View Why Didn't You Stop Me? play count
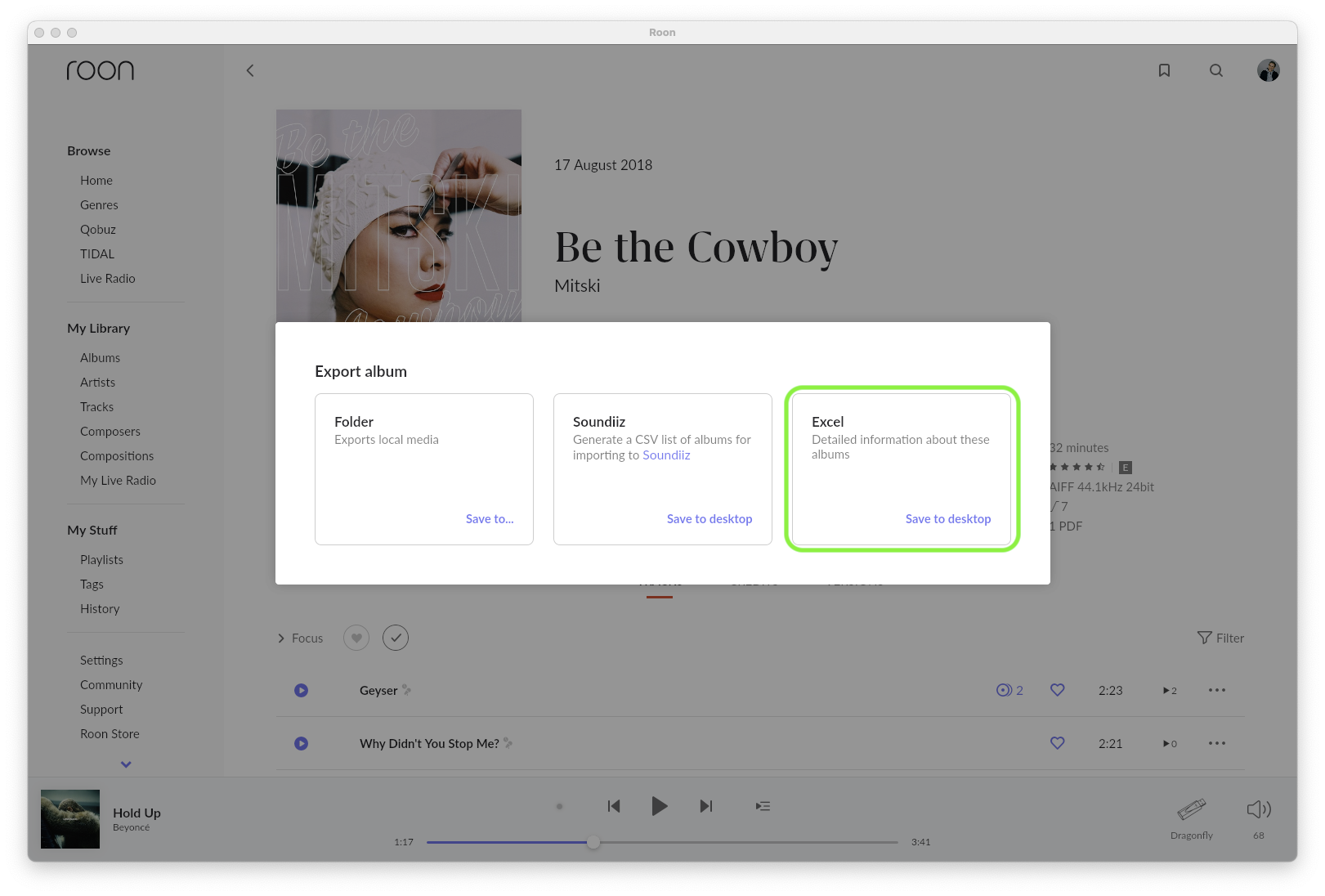The image size is (1325, 896). [x=1170, y=744]
